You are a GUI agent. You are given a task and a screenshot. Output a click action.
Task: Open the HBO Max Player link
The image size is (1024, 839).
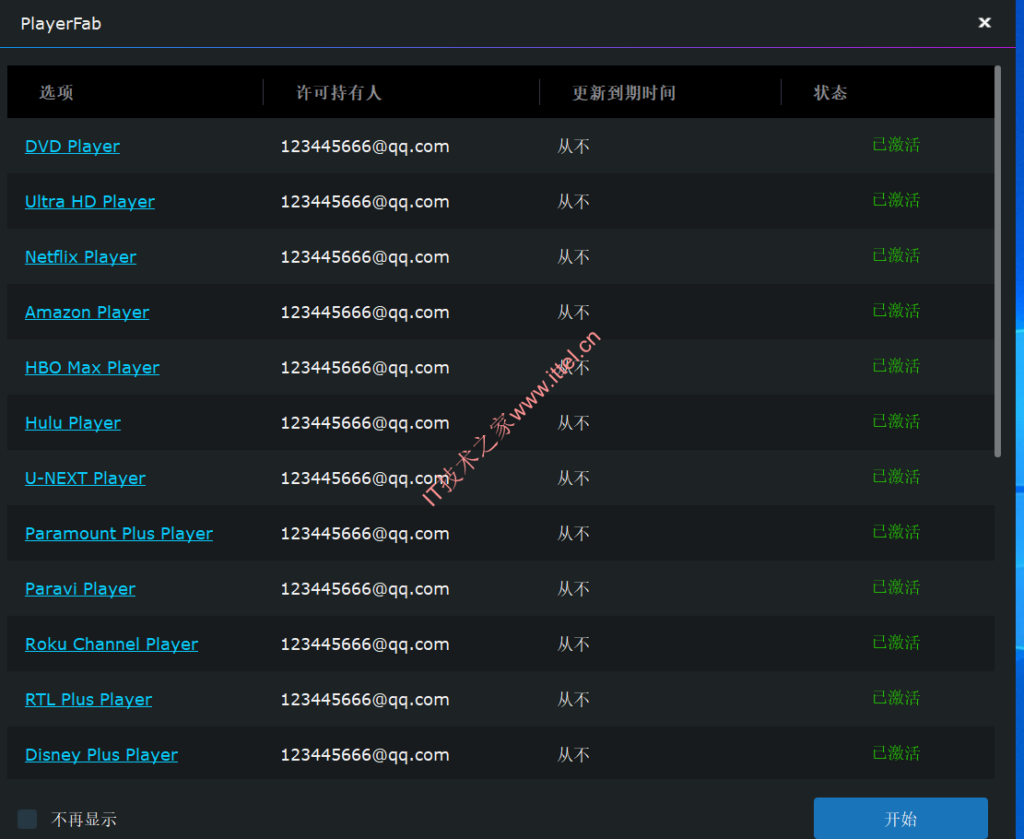pos(92,367)
